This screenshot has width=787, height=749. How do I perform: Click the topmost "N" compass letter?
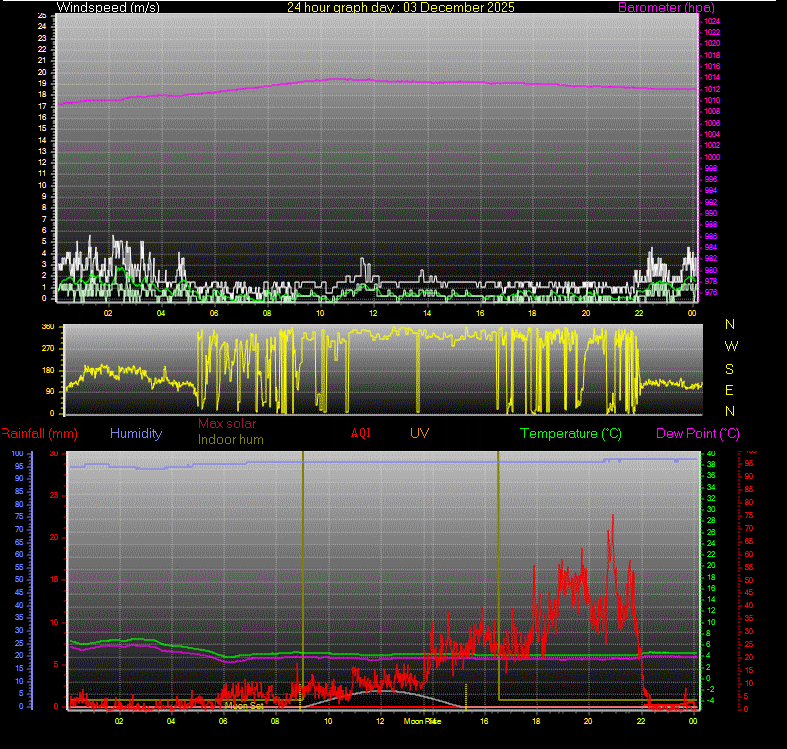coord(730,324)
